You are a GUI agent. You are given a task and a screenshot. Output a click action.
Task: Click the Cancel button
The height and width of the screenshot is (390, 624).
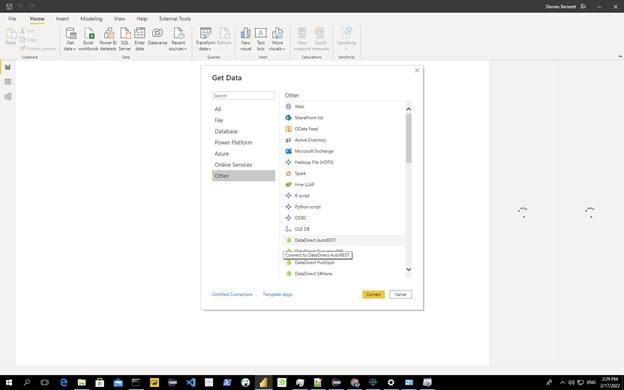pos(400,294)
